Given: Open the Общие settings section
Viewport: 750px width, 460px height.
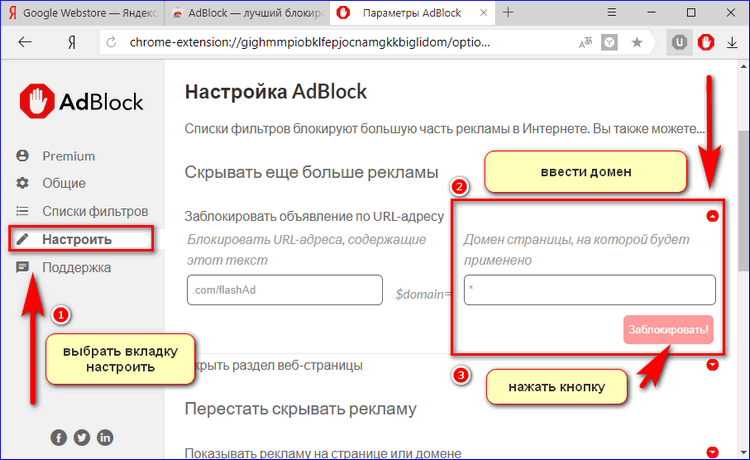Looking at the screenshot, I should coord(64,183).
